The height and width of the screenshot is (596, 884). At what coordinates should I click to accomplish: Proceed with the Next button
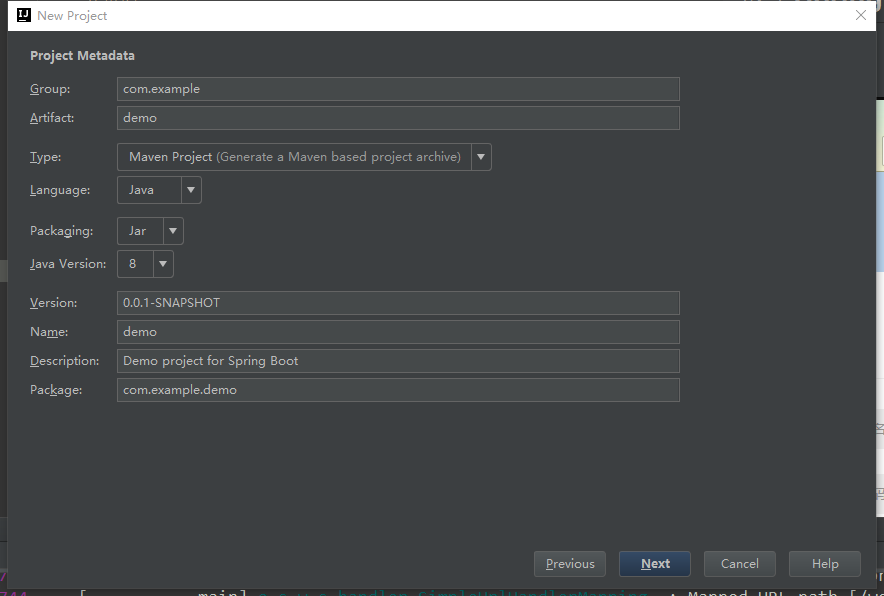tap(655, 564)
